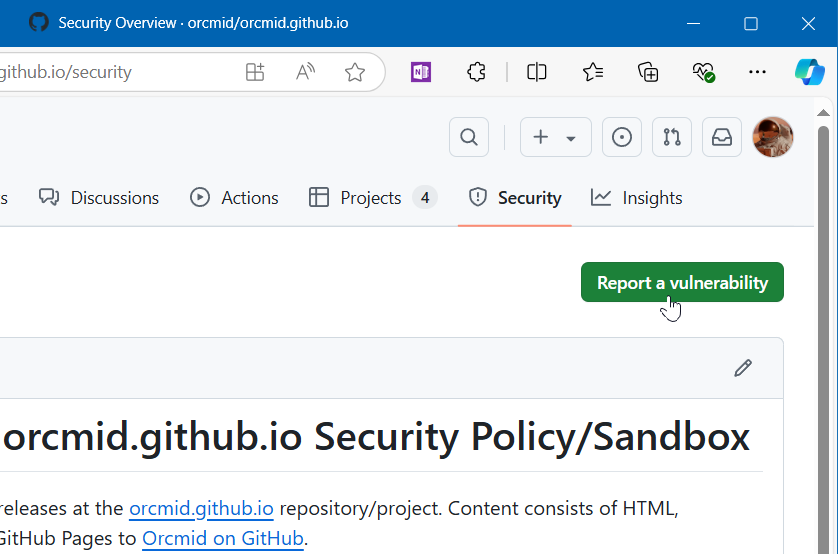Screen dimensions: 838x554
Task: Expand the Create new plus dropdown
Action: point(555,137)
